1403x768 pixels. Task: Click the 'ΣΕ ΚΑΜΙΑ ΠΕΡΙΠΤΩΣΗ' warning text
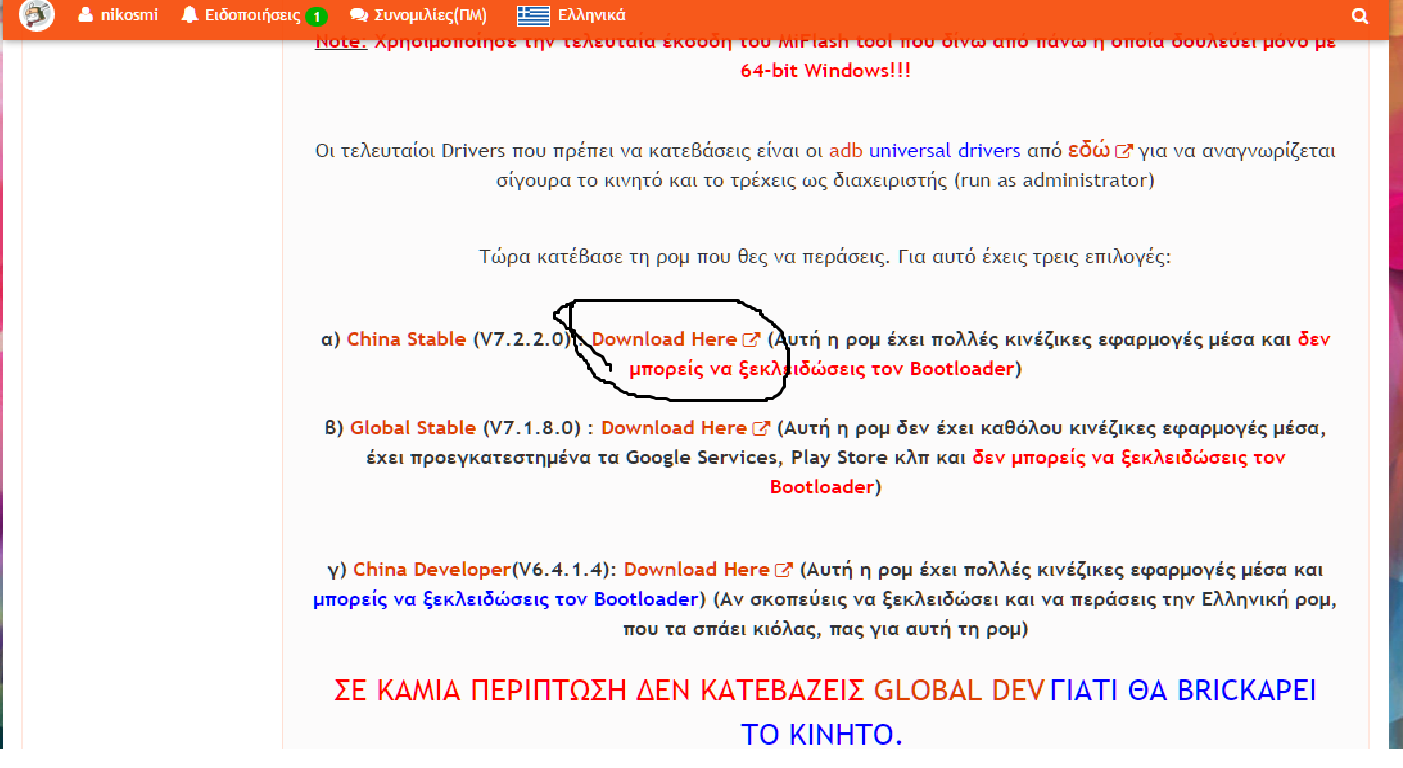(482, 690)
